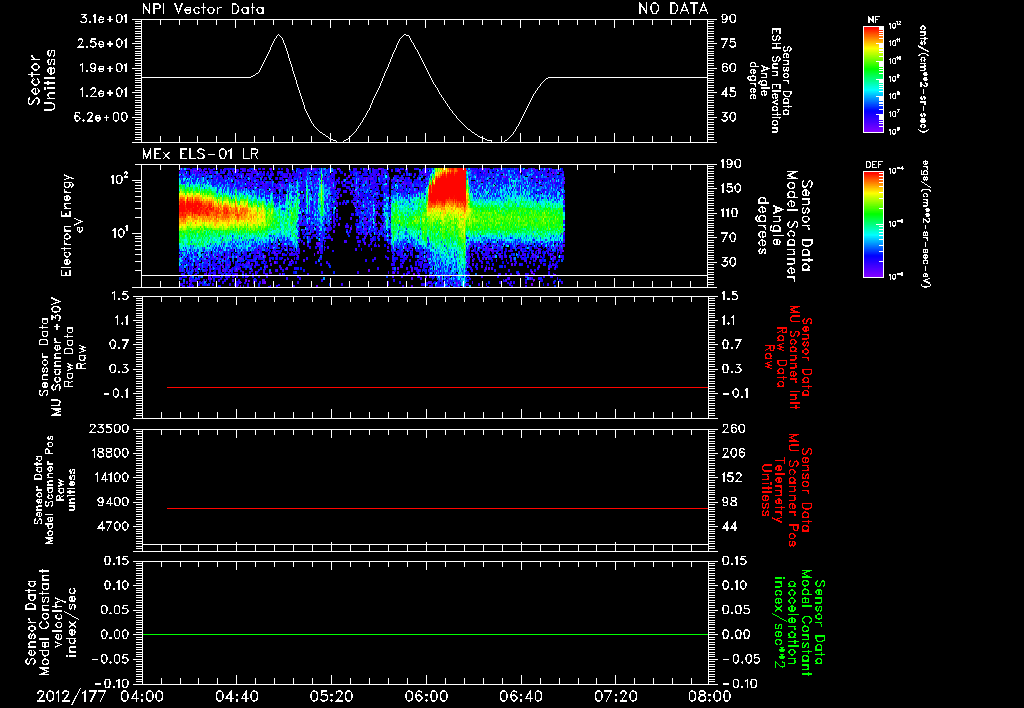Click the 3.1e+01 sector axis value
Screen dimensions: 1024x708
coord(104,19)
